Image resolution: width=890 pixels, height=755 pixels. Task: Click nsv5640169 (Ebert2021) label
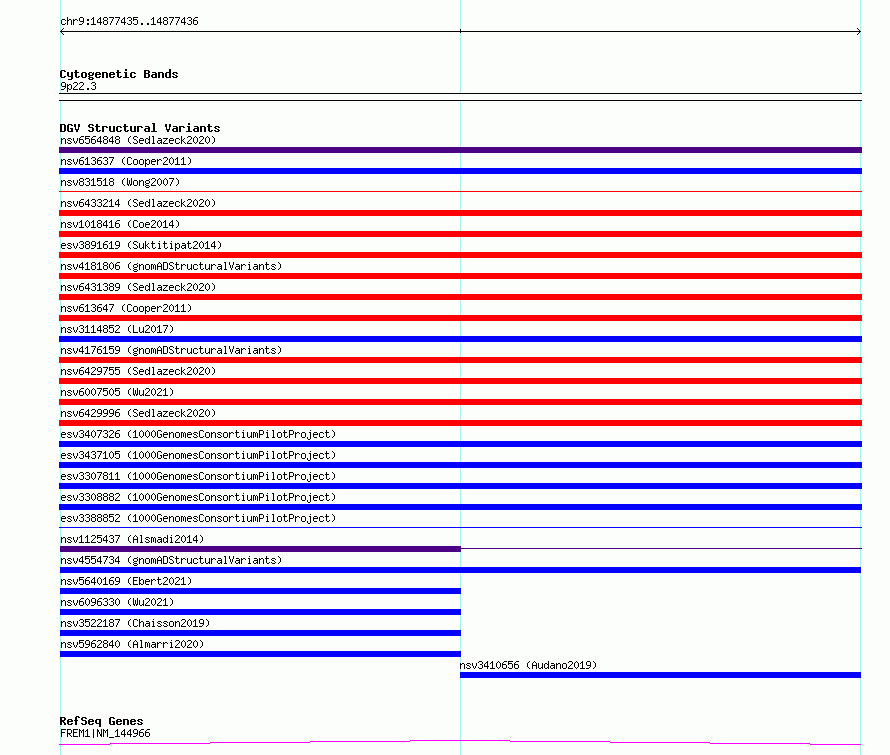126,581
